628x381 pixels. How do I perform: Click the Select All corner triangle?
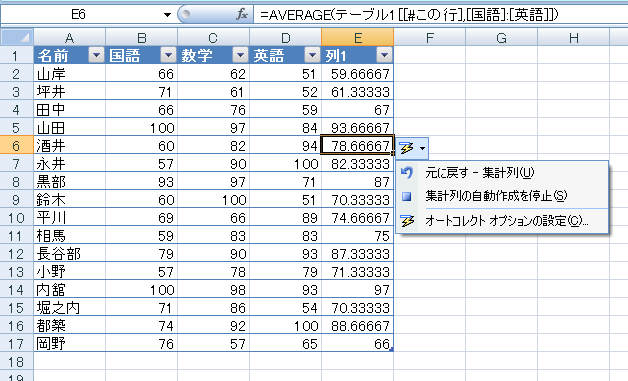17,37
